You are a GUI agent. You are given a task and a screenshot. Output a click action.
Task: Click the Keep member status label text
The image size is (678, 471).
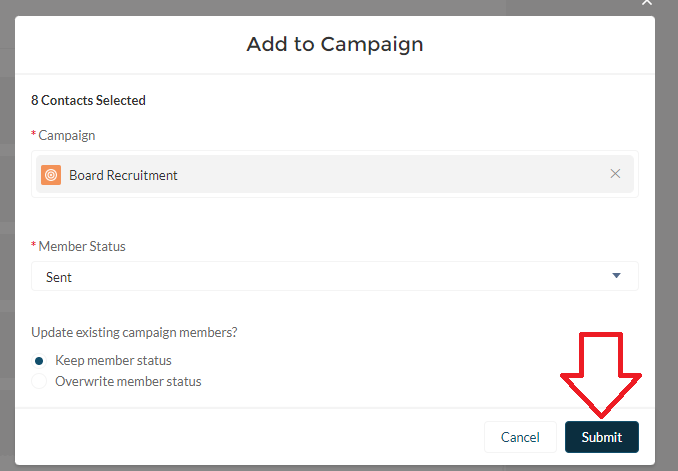[x=113, y=360]
